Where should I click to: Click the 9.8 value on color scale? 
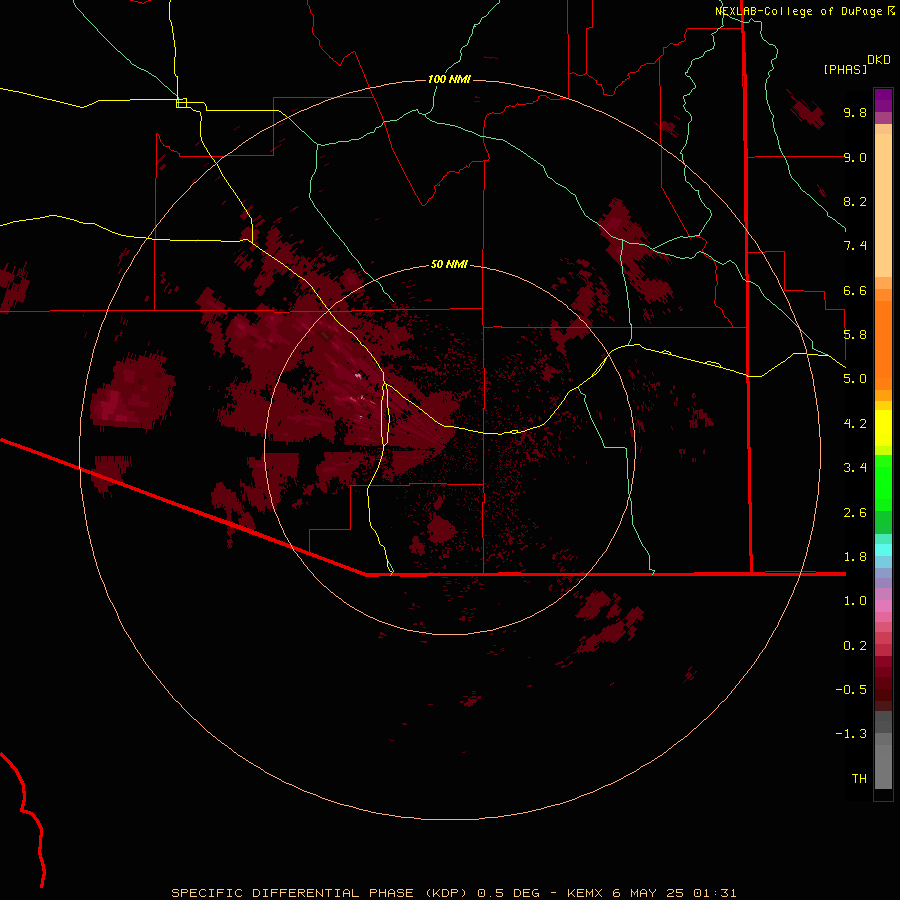pos(855,112)
